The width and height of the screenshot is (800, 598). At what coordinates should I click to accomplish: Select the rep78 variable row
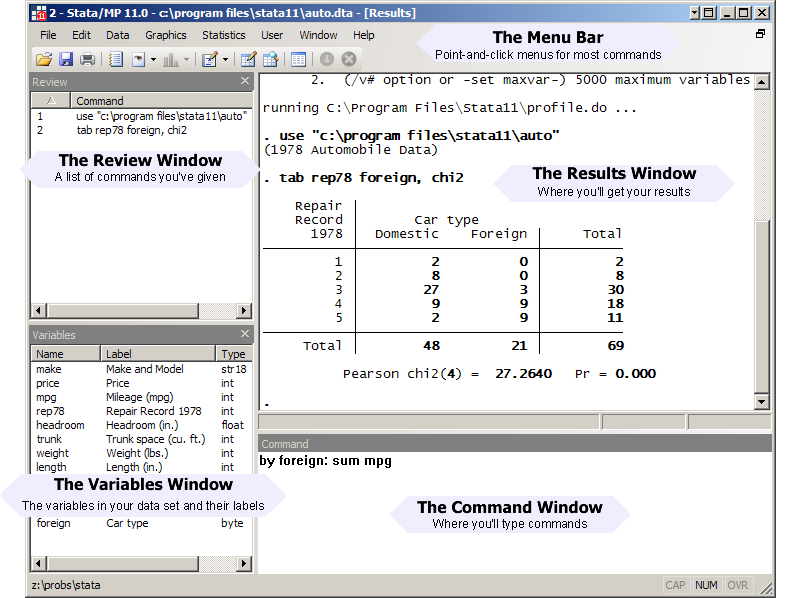coord(141,411)
